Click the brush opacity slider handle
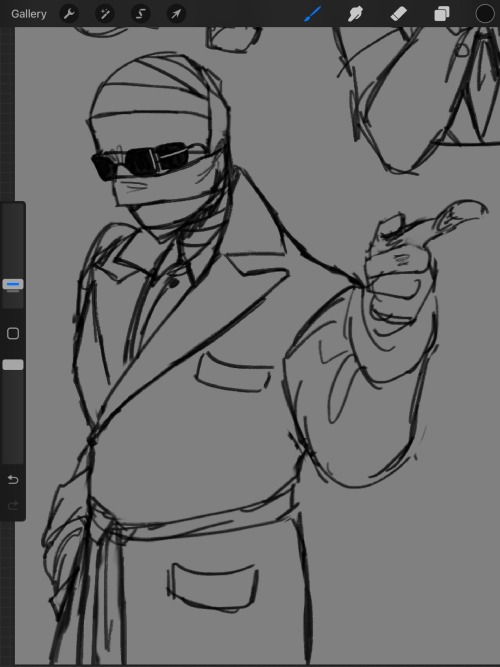This screenshot has height=667, width=500. coord(13,365)
